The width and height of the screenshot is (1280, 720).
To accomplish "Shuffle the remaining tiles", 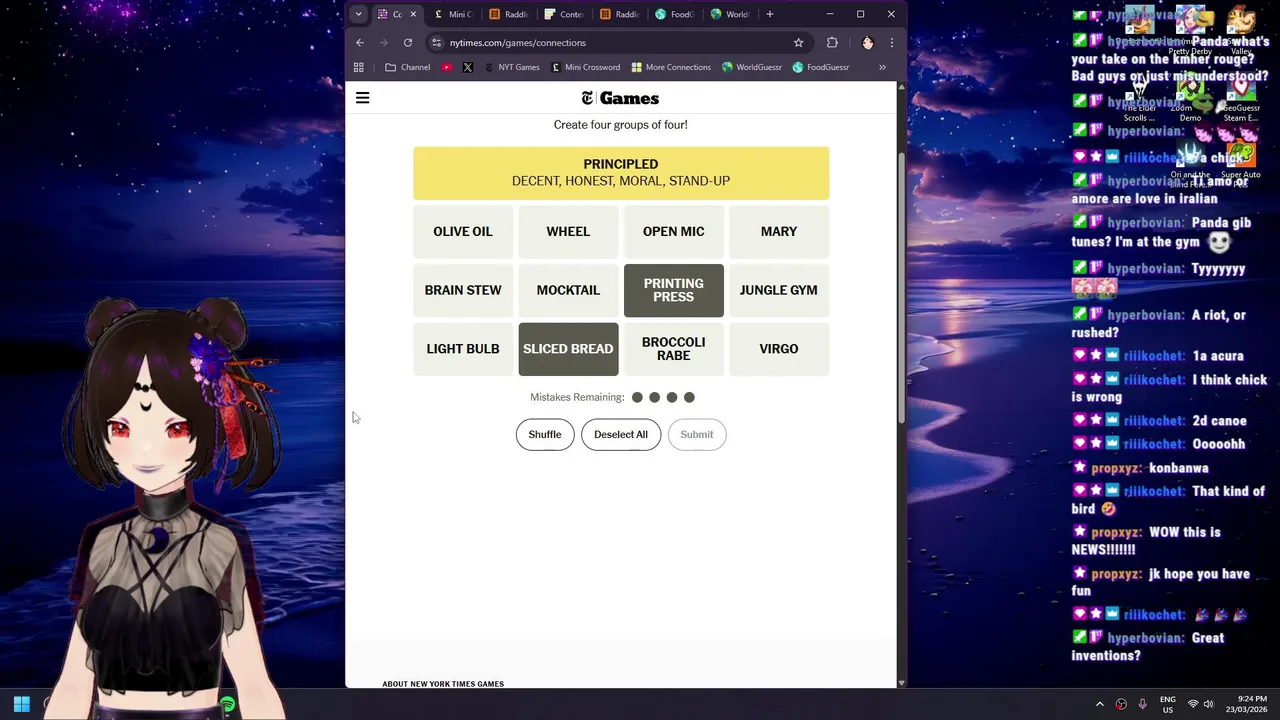I will pyautogui.click(x=545, y=434).
